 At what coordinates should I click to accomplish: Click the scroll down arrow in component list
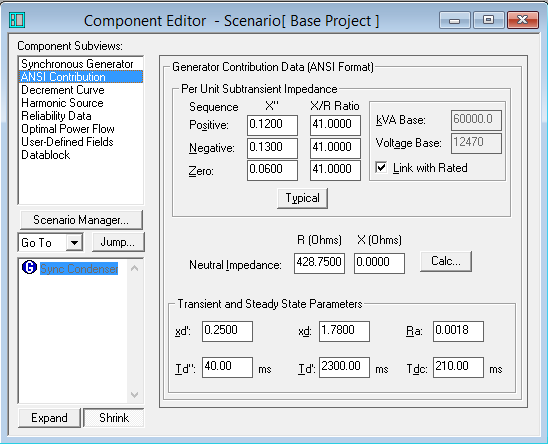[x=135, y=394]
